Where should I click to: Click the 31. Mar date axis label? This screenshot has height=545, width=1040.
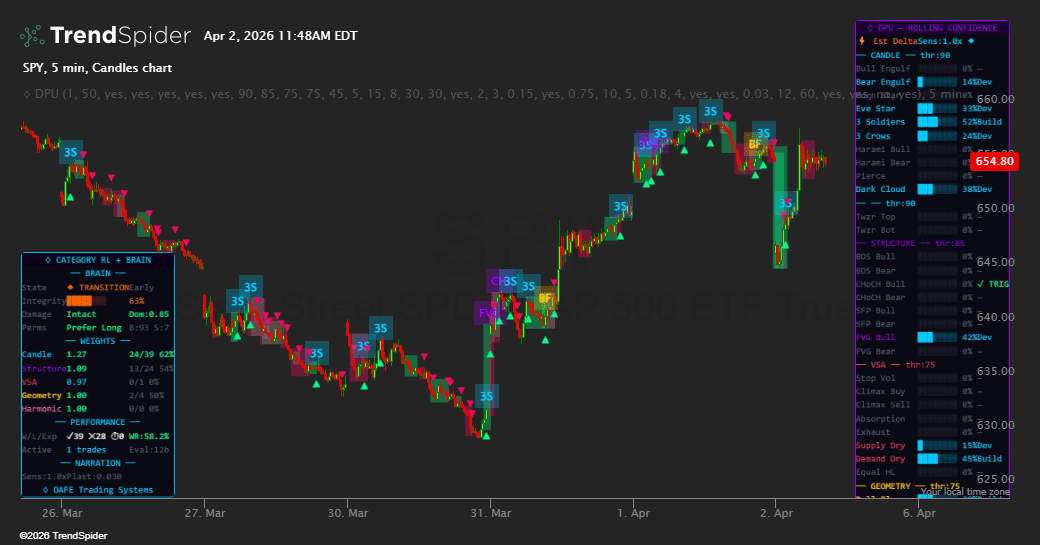(x=491, y=513)
